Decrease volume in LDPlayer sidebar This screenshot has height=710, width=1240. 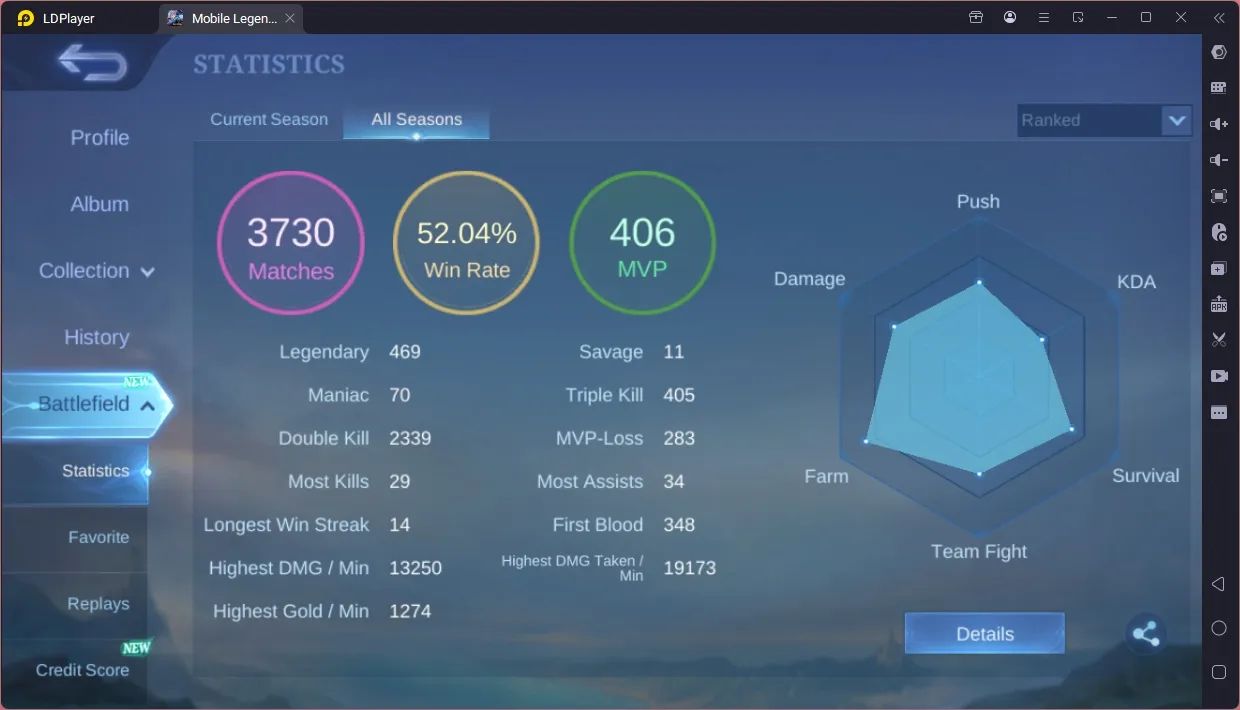(x=1218, y=160)
